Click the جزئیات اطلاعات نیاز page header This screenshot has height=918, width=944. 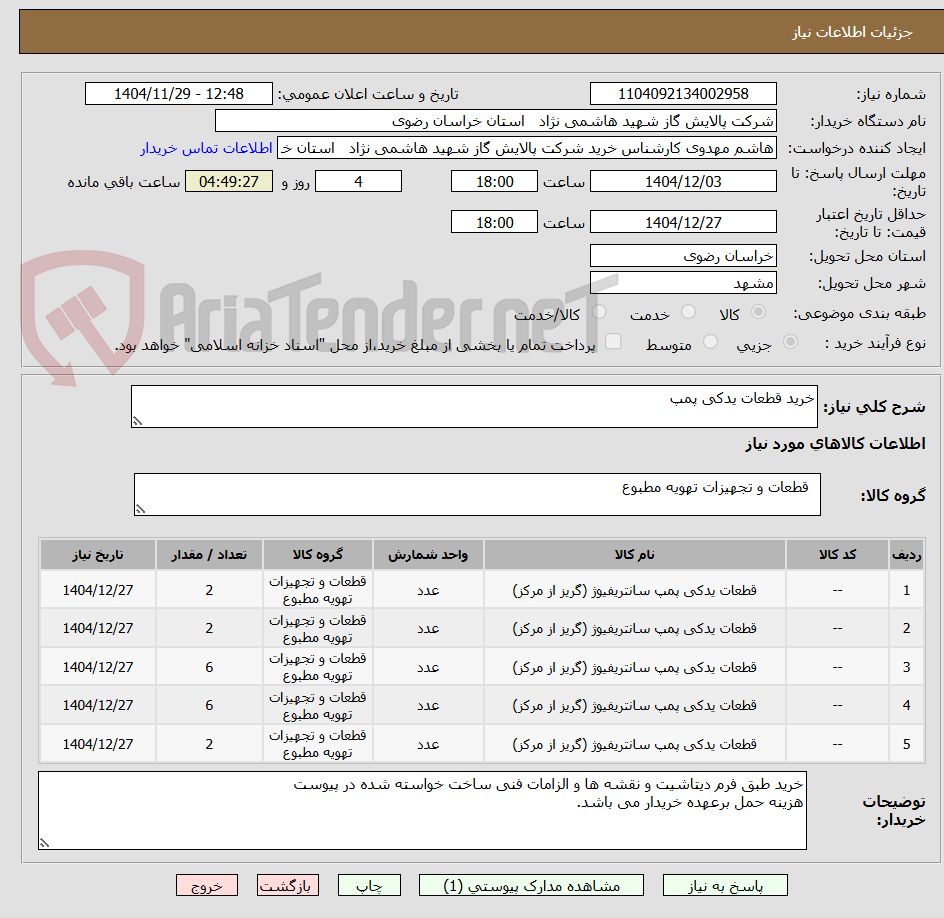pyautogui.click(x=852, y=32)
